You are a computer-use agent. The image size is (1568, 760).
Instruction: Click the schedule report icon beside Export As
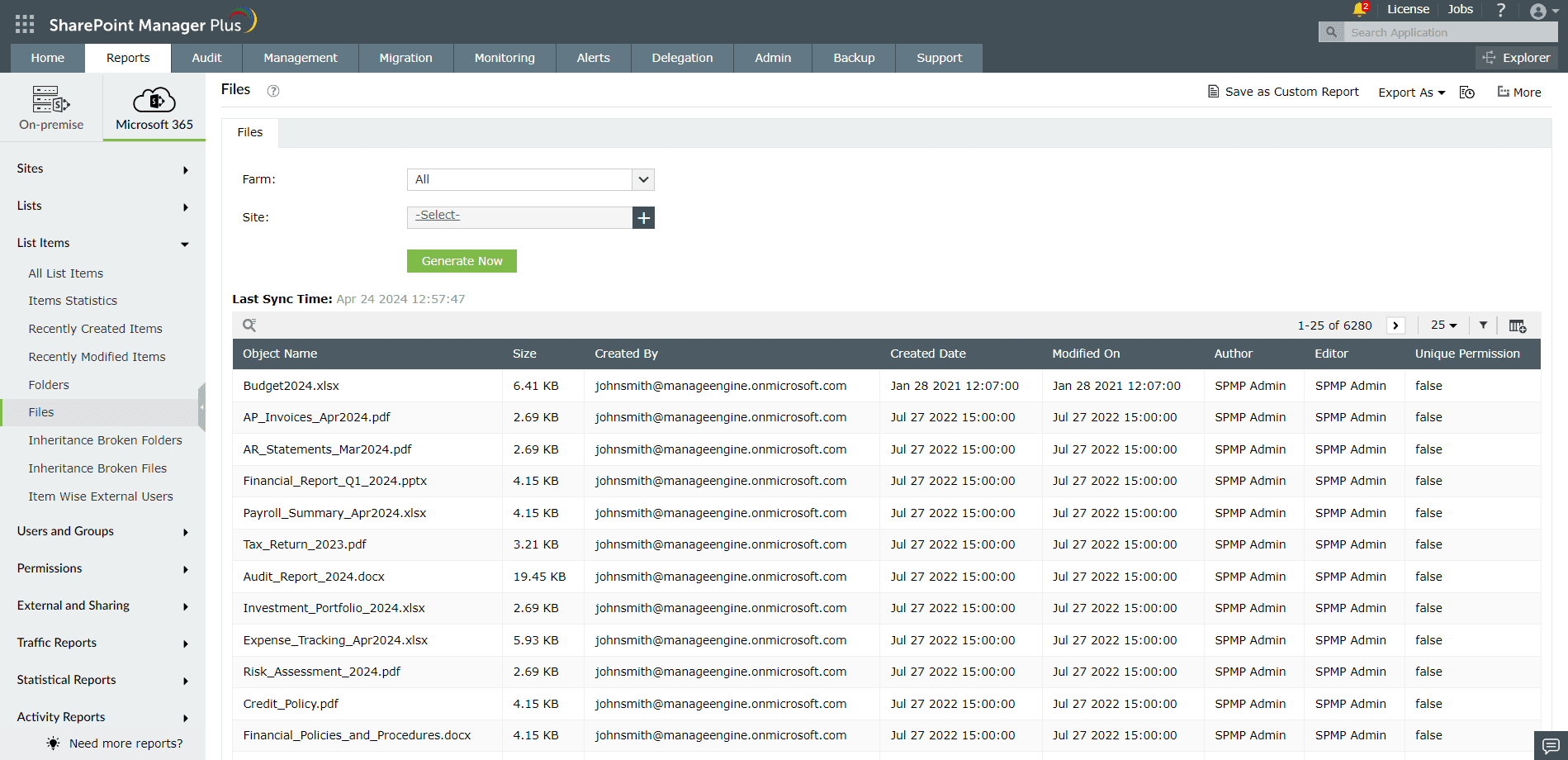pyautogui.click(x=1466, y=93)
